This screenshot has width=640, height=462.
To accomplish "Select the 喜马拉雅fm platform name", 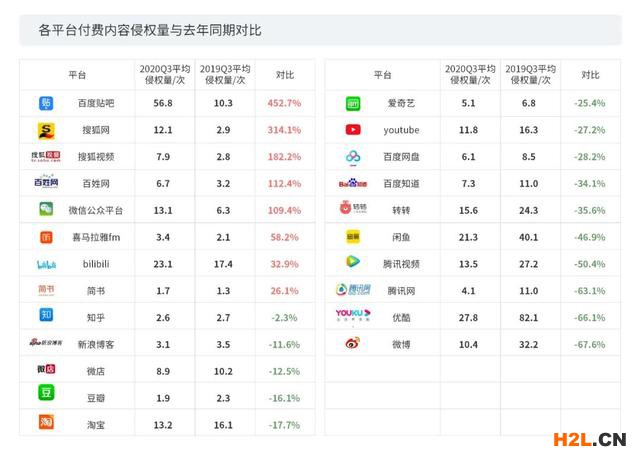I will pyautogui.click(x=96, y=238).
